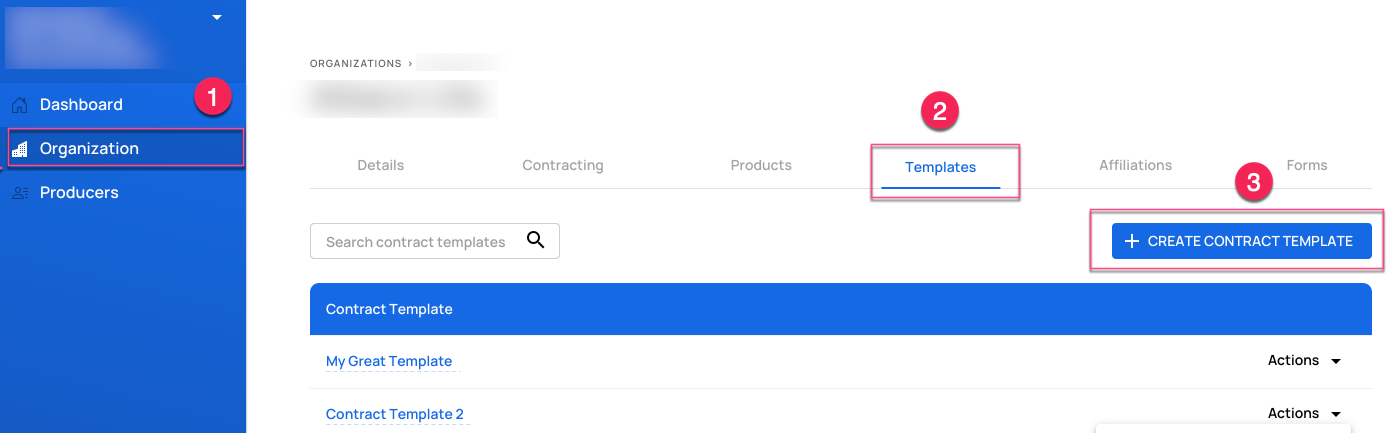The height and width of the screenshot is (433, 1389).
Task: Open the My Great Template link
Action: point(389,361)
